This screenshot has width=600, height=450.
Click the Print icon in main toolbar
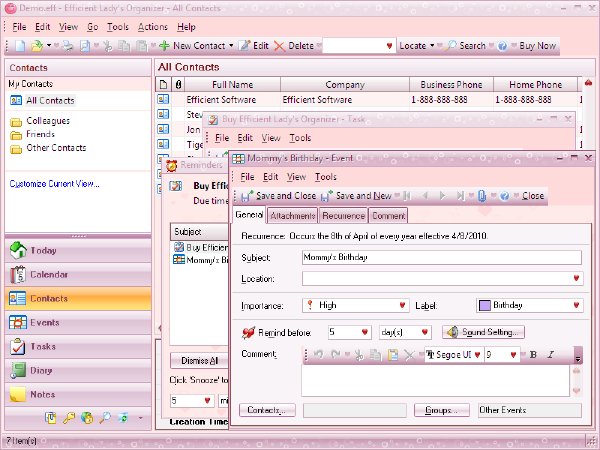(68, 46)
